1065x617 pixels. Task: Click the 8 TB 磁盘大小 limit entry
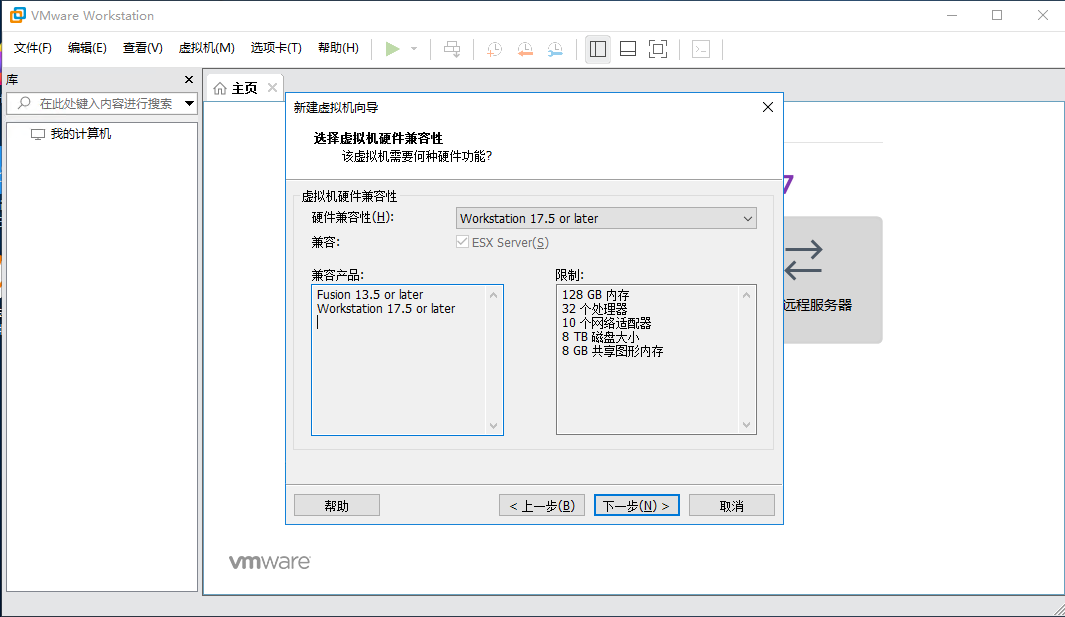coord(600,337)
